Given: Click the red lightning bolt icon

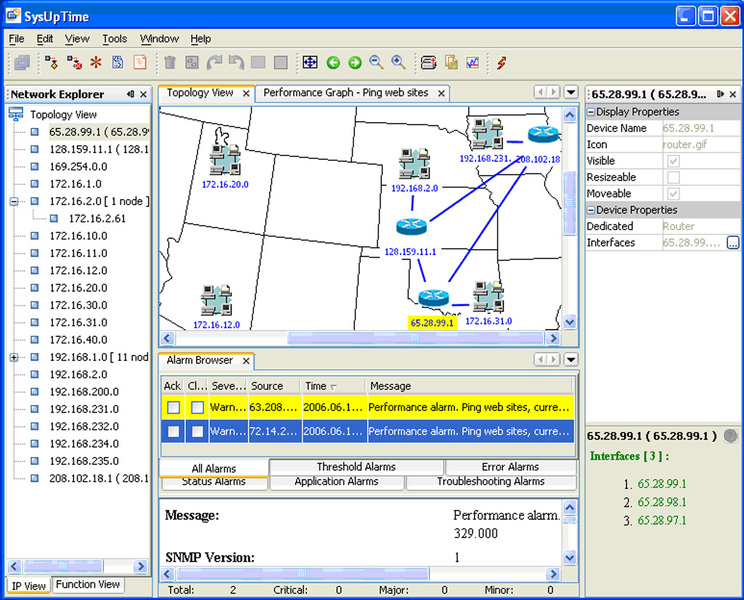Looking at the screenshot, I should point(502,63).
